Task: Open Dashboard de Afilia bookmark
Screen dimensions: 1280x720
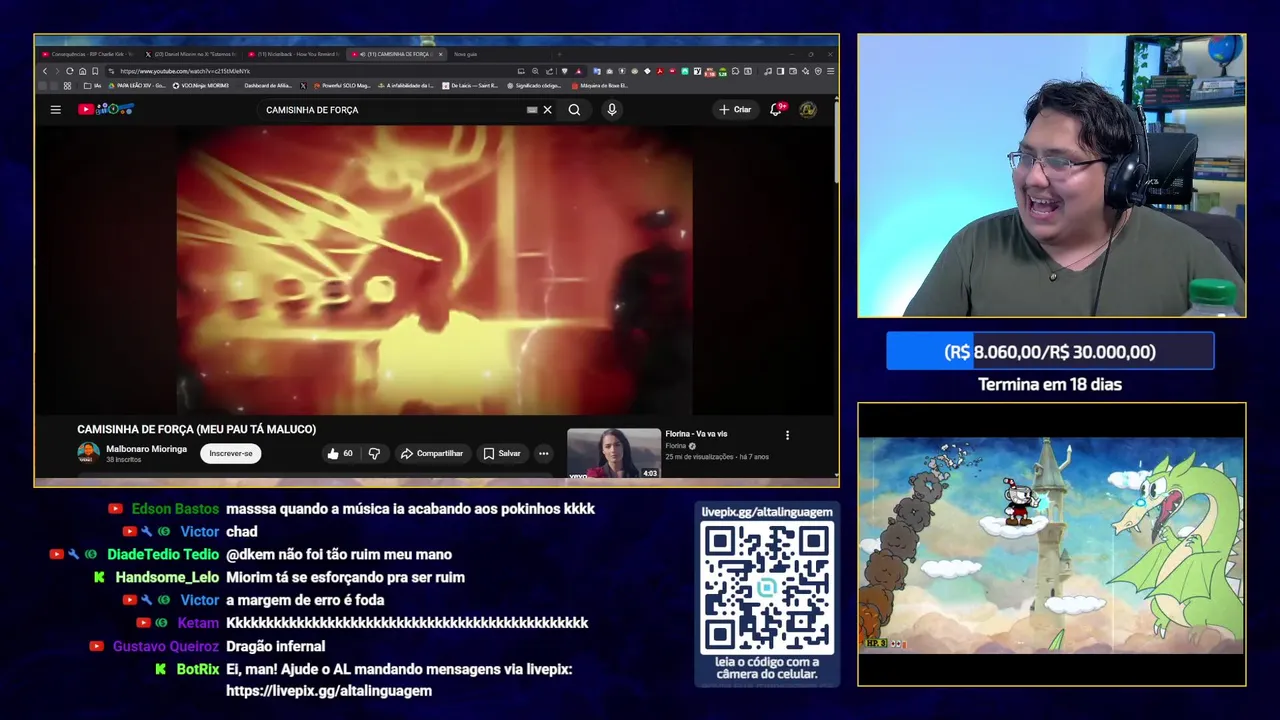Action: (x=267, y=86)
